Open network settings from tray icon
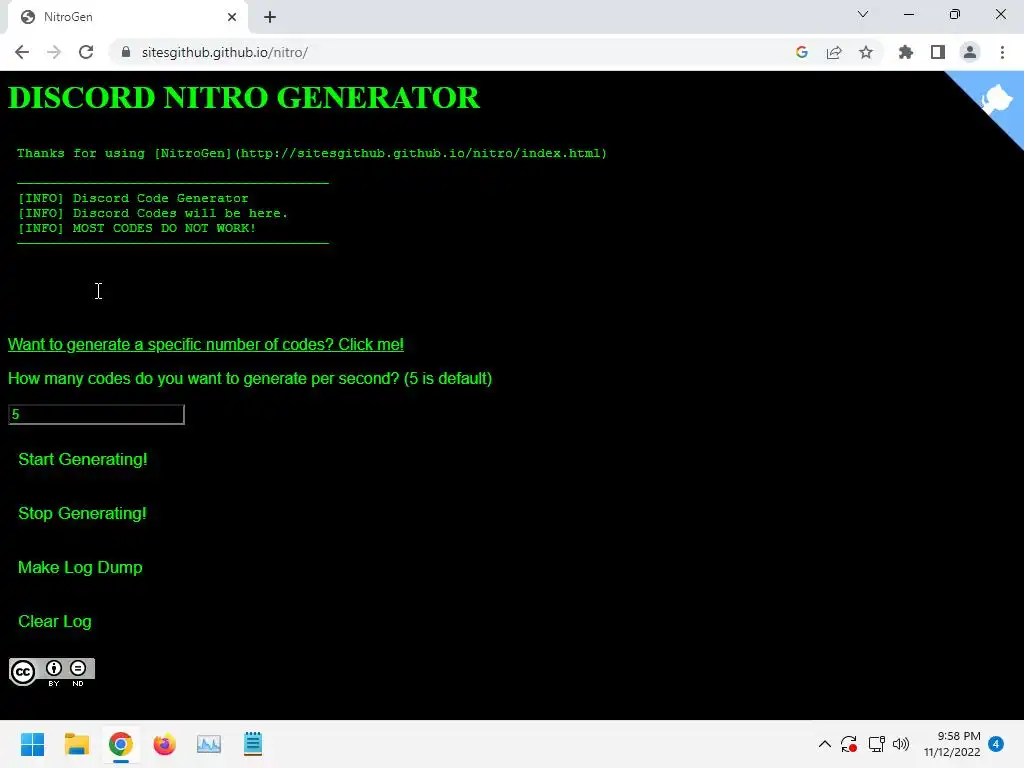This screenshot has width=1024, height=768. click(x=876, y=744)
